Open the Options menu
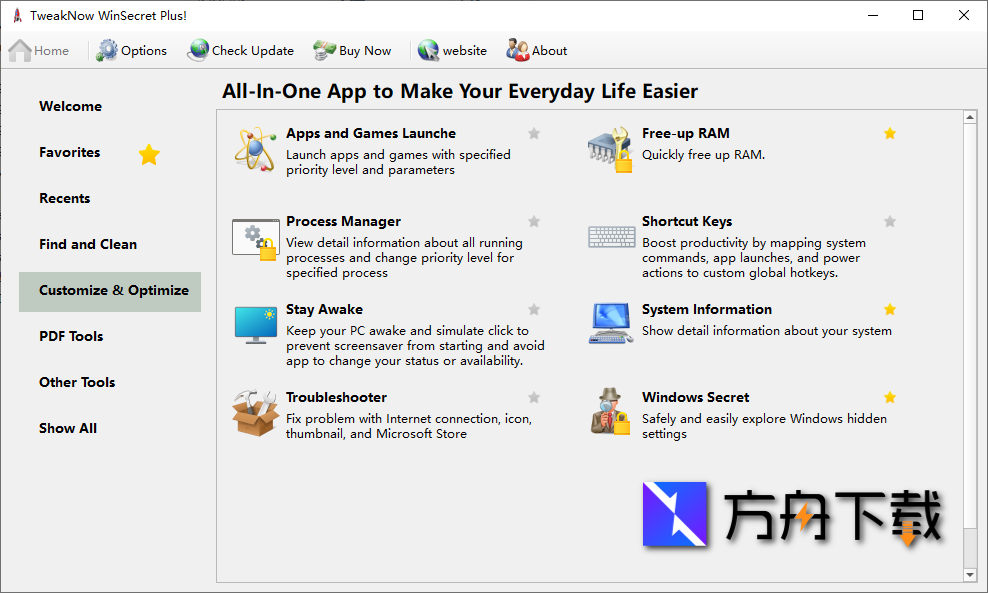 pyautogui.click(x=131, y=50)
